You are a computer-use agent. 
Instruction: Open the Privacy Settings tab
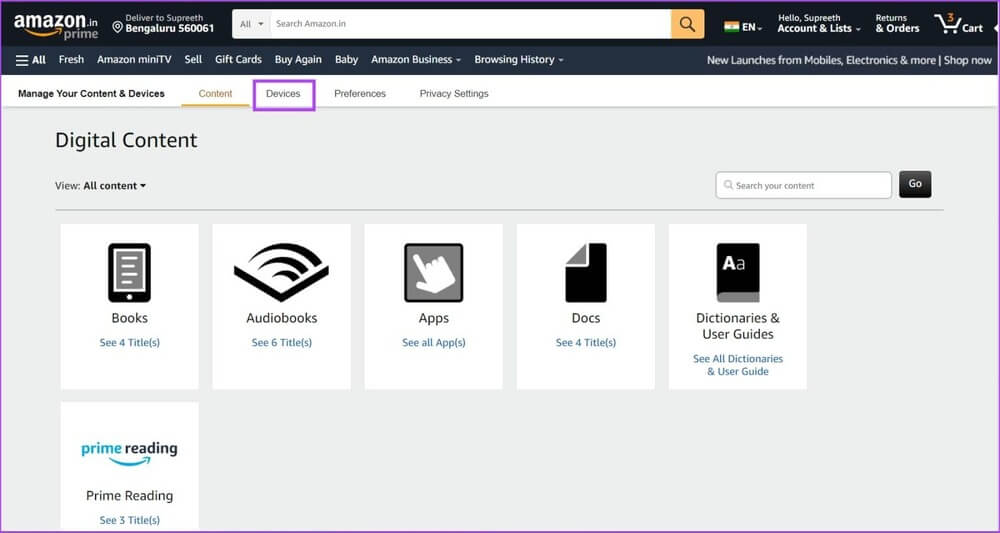[x=454, y=94]
